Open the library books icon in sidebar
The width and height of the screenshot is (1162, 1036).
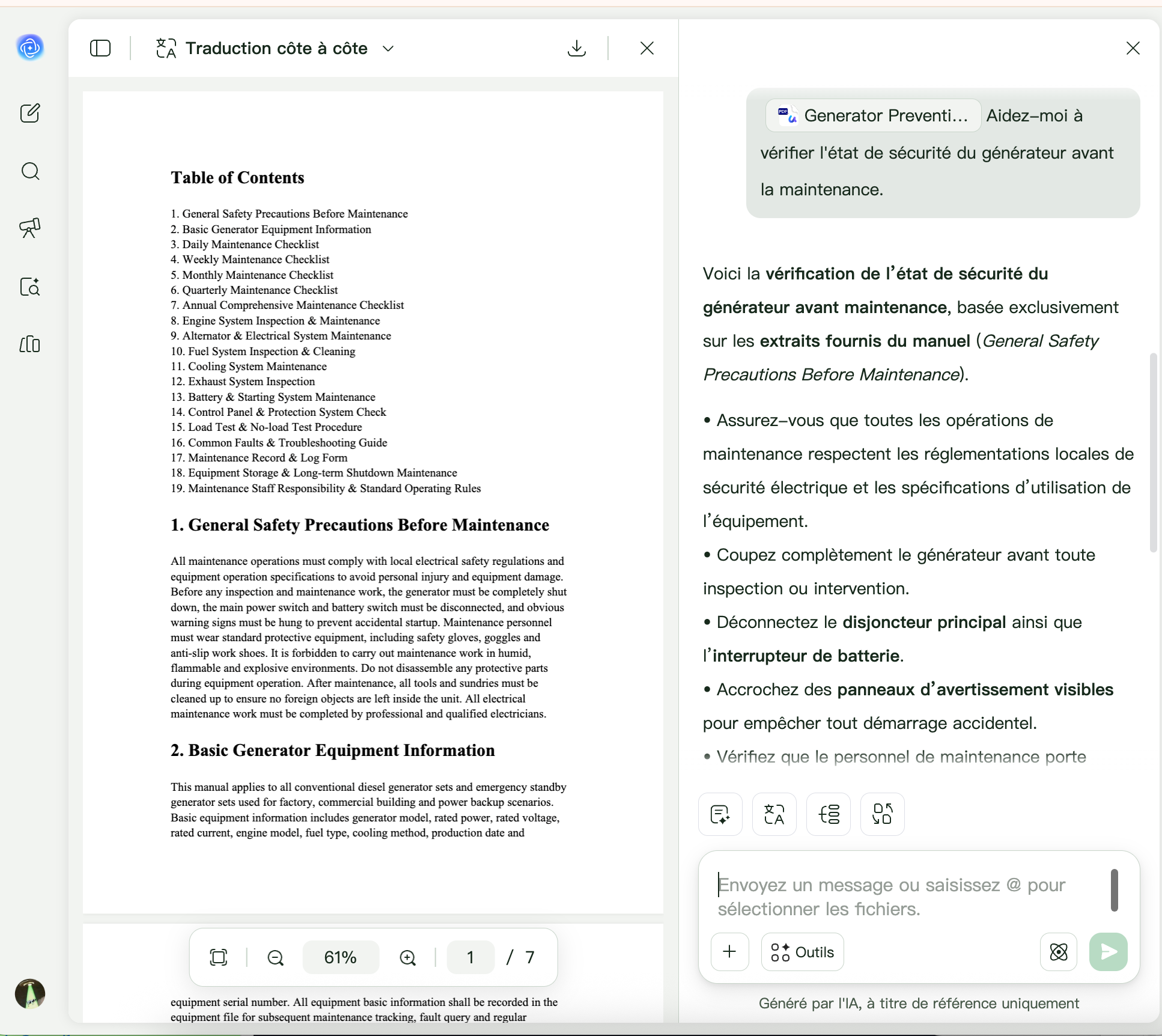tap(30, 344)
